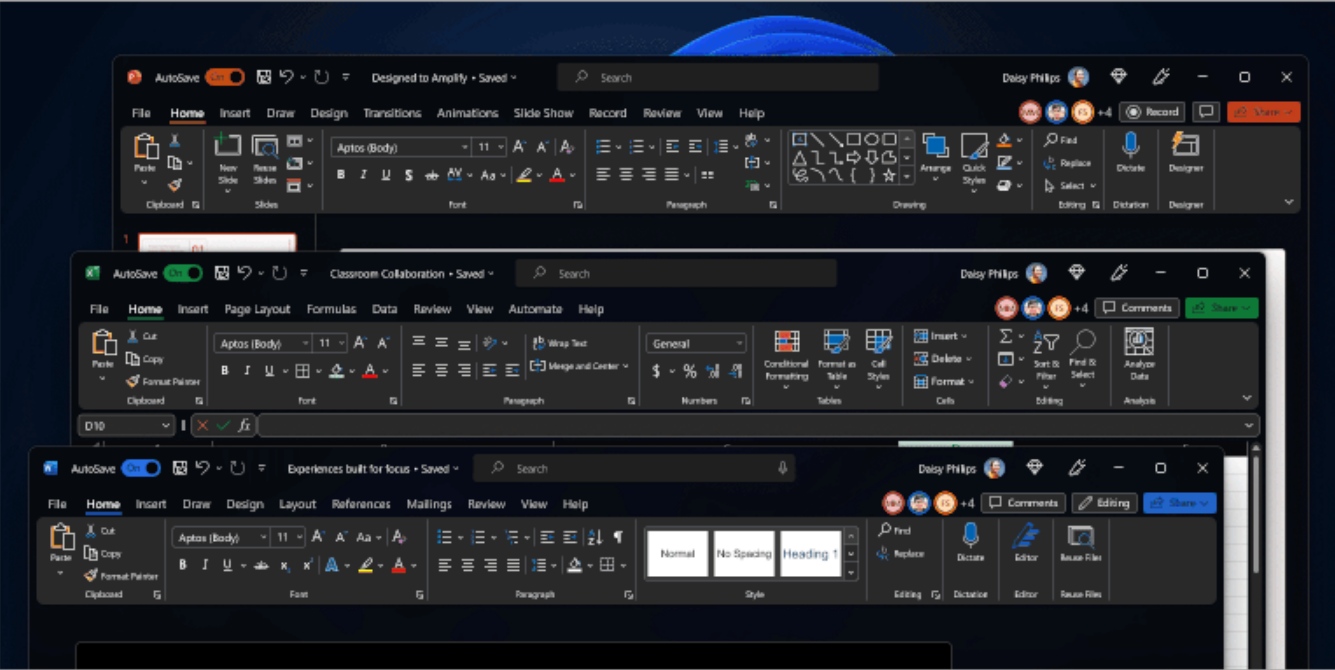1335x670 pixels.
Task: Open References tab in Word
Action: pos(361,504)
